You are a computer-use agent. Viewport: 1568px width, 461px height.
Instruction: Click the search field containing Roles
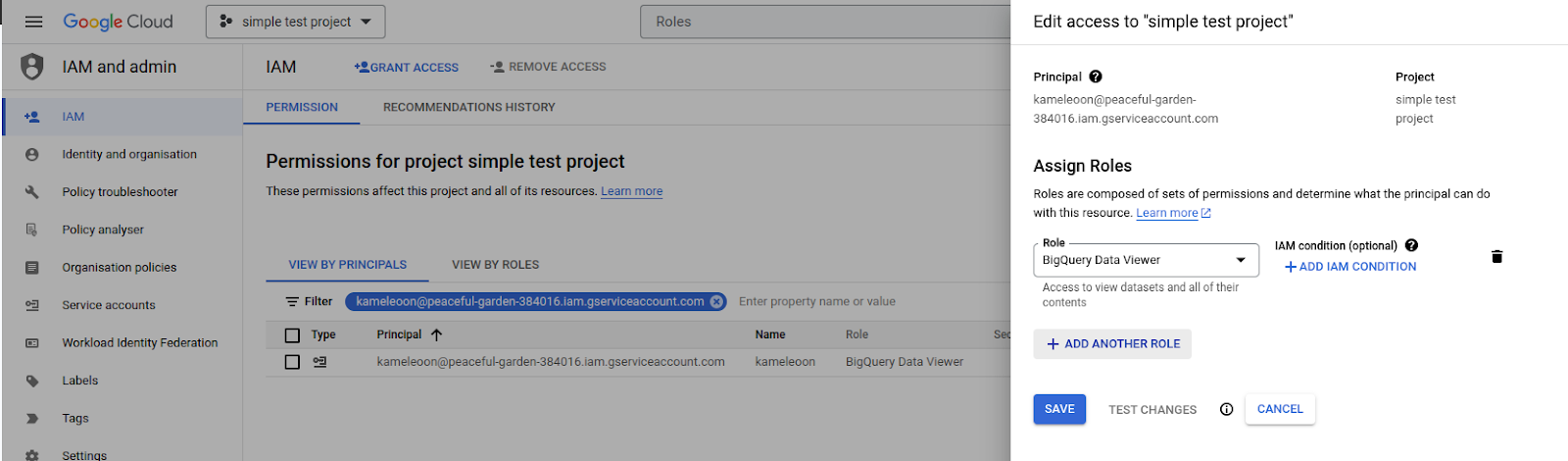(825, 22)
